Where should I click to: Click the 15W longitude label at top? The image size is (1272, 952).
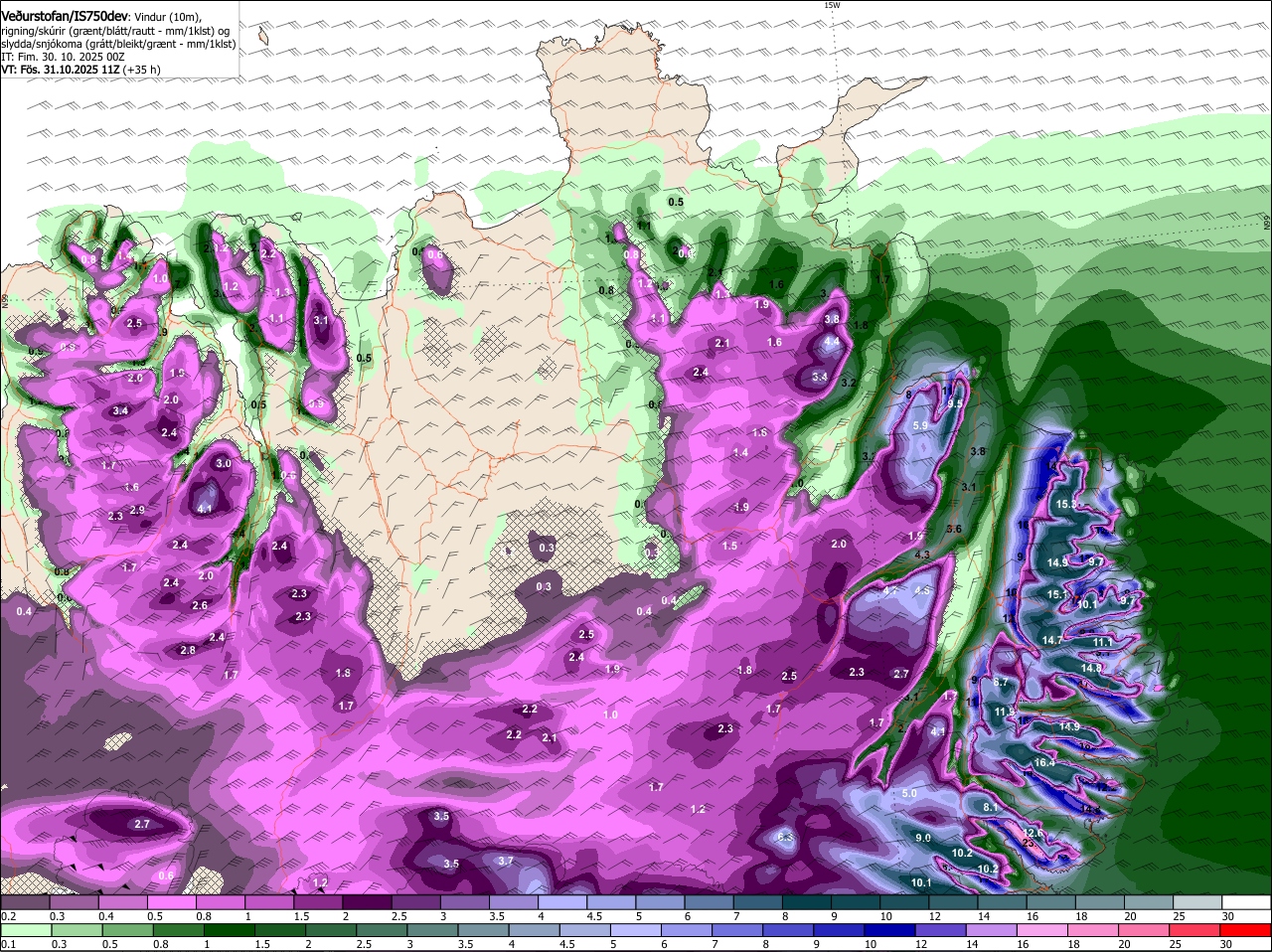pos(832,5)
